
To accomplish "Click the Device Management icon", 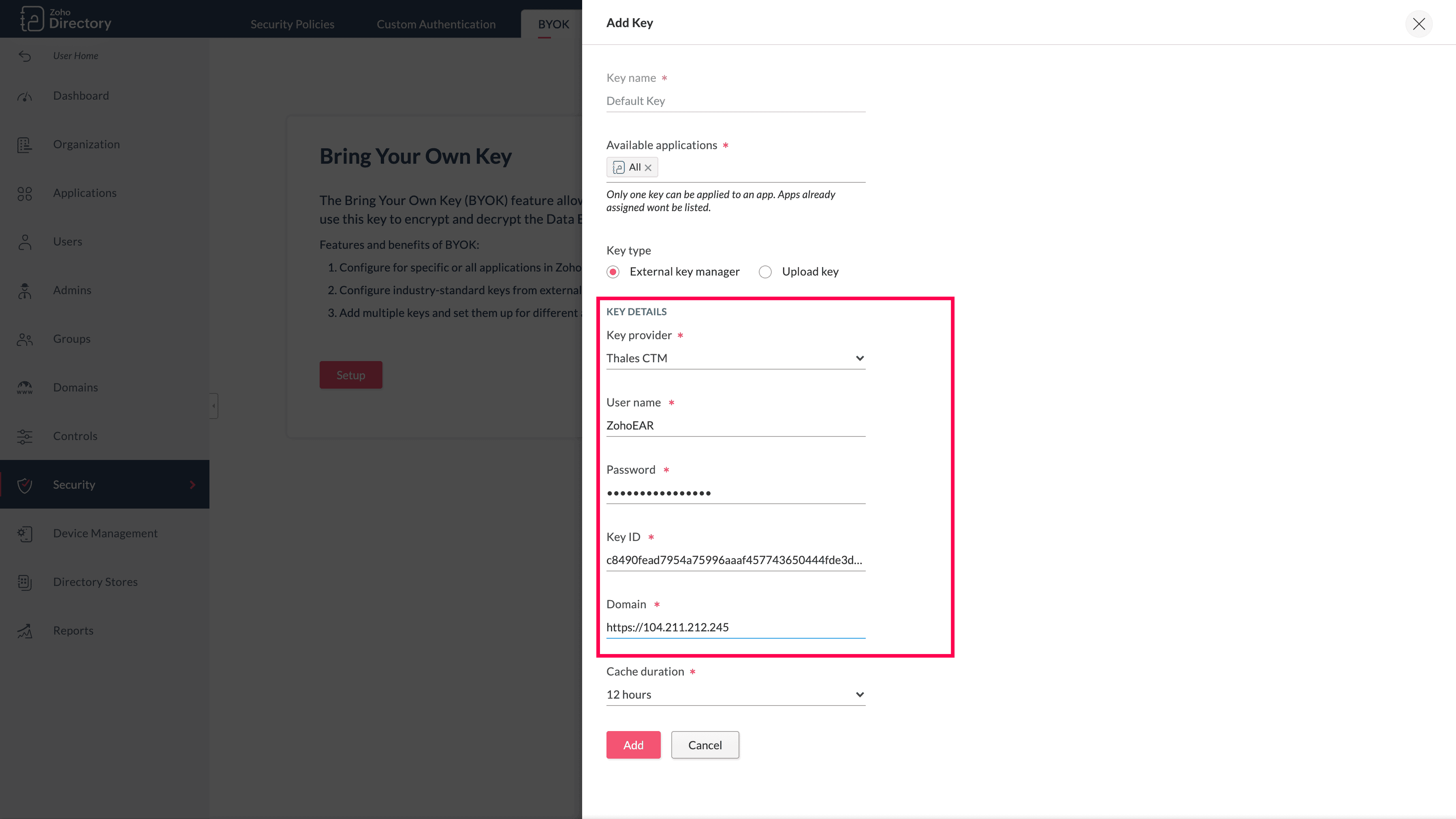I will 24,534.
